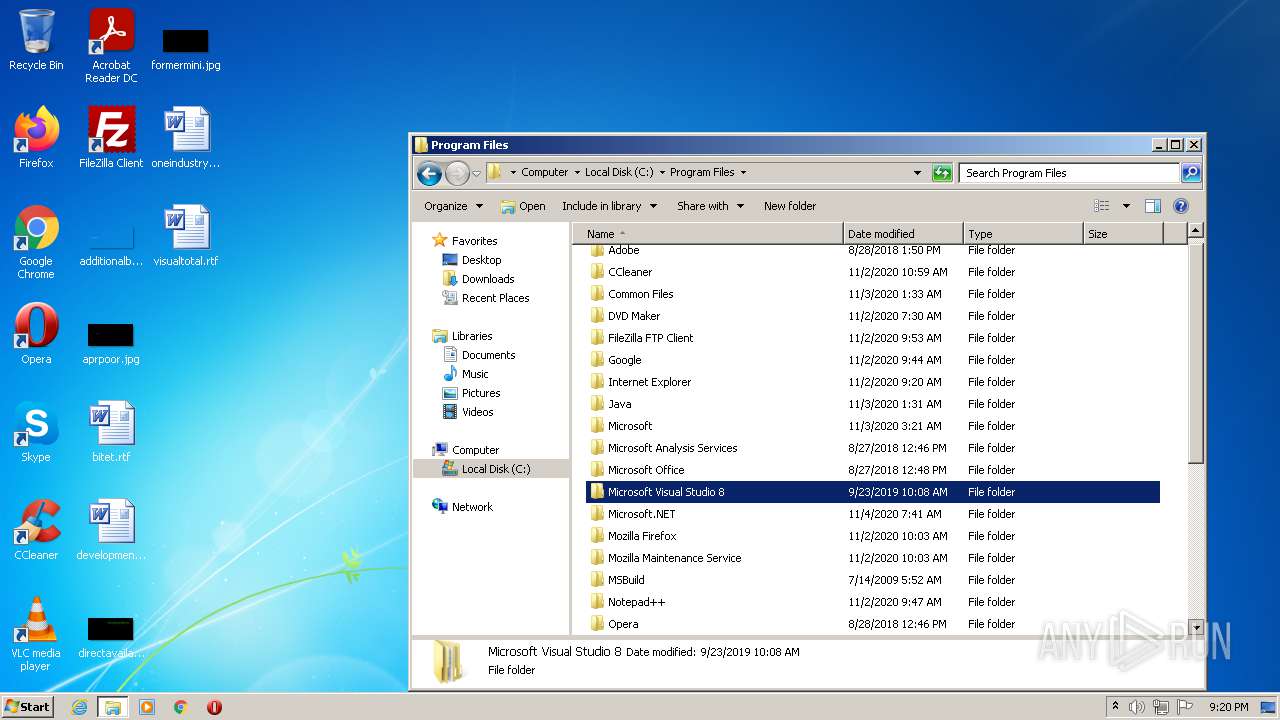Open Firefox desktop shortcut
Image resolution: width=1280 pixels, height=720 pixels.
(x=36, y=138)
